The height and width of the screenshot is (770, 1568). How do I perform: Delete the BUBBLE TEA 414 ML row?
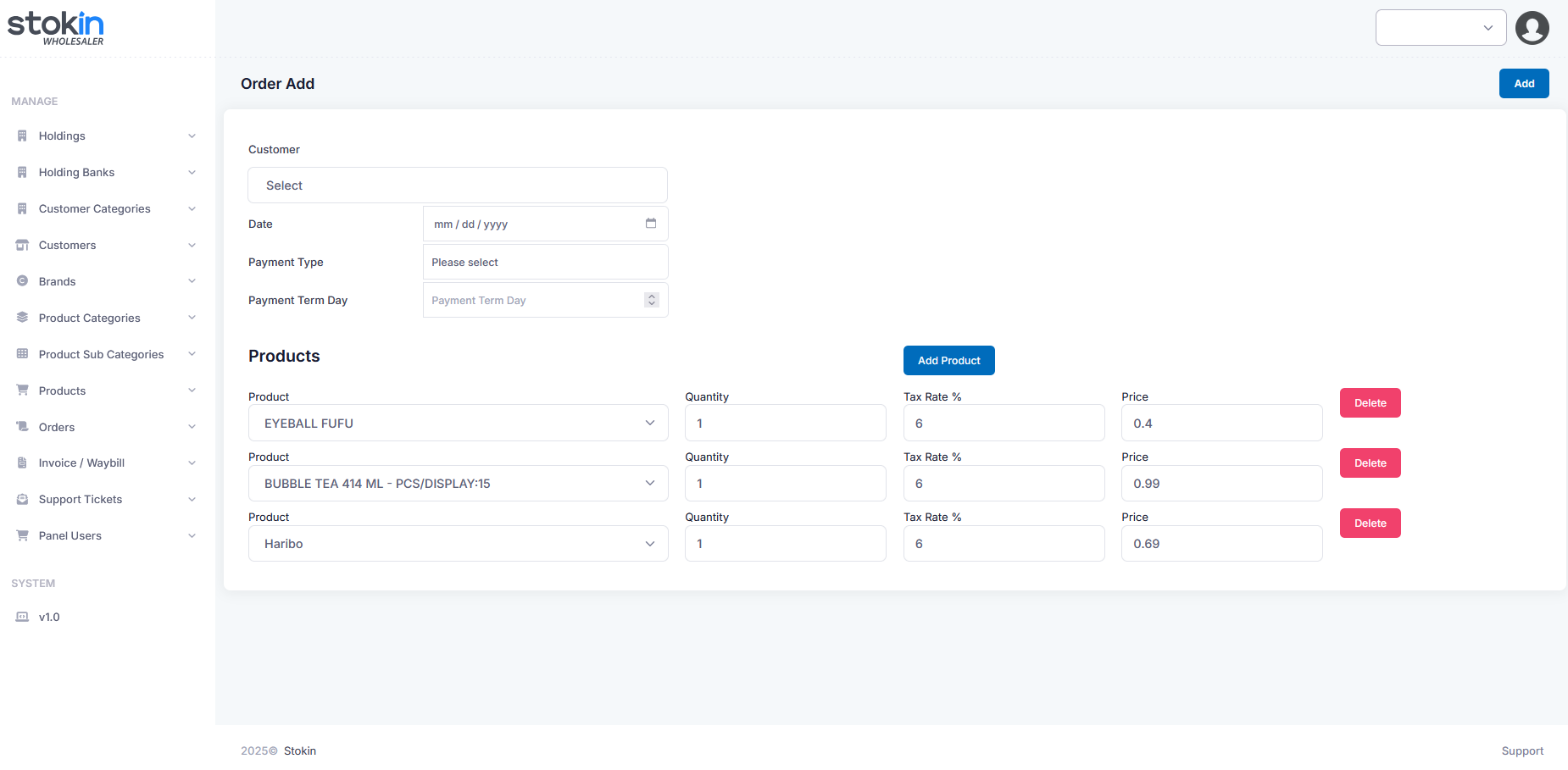[1370, 463]
